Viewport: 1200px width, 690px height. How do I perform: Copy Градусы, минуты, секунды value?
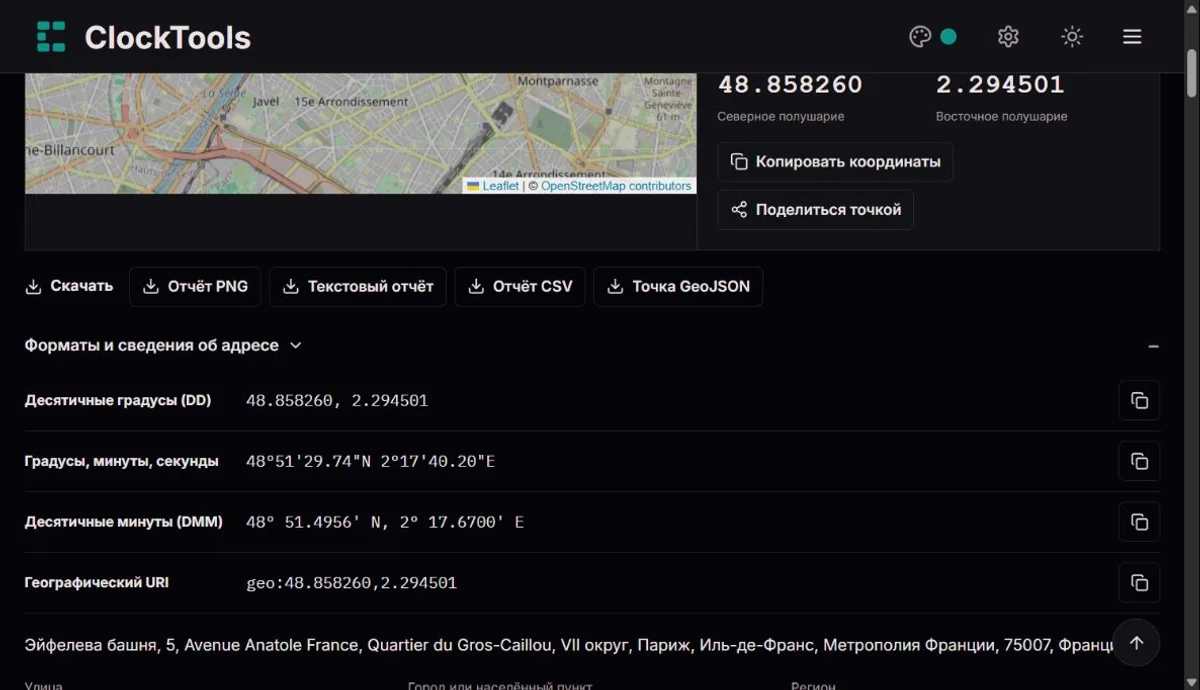click(x=1139, y=462)
